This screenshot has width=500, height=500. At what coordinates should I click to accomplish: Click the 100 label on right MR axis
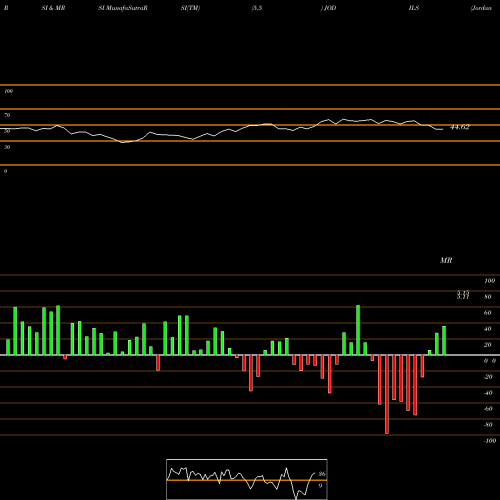coord(489,281)
